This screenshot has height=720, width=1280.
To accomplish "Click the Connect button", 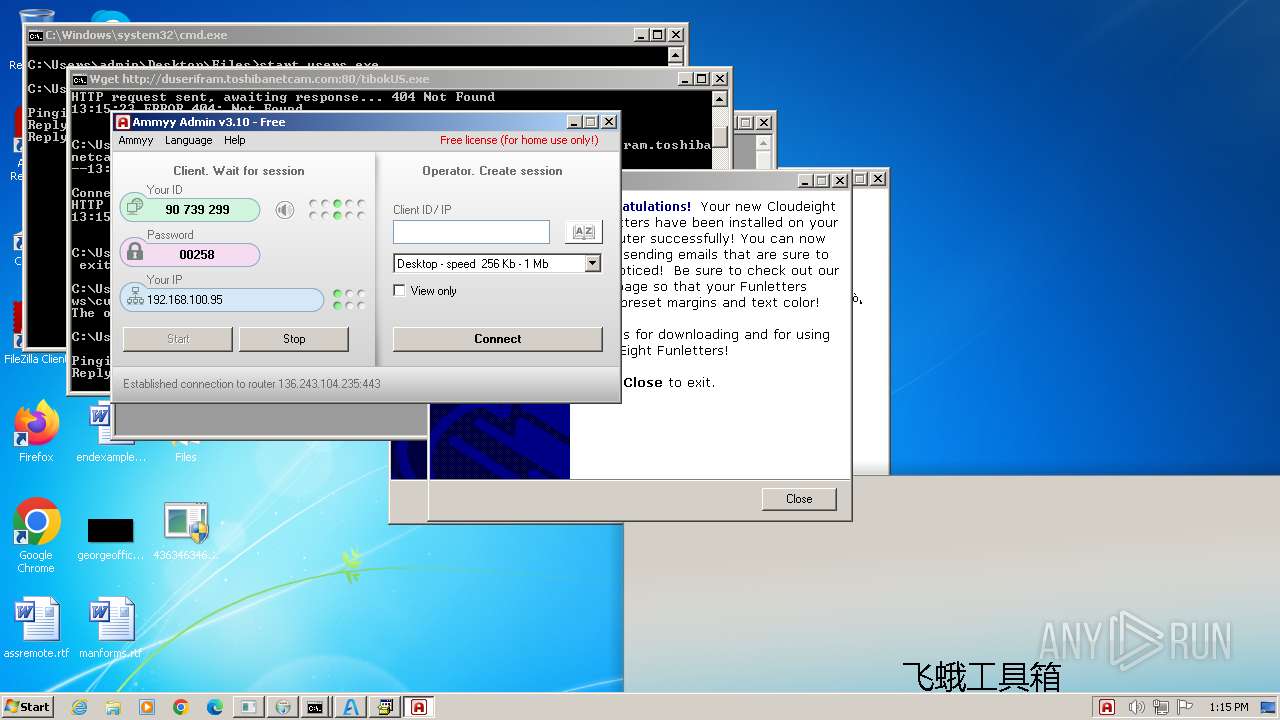I will click(497, 339).
